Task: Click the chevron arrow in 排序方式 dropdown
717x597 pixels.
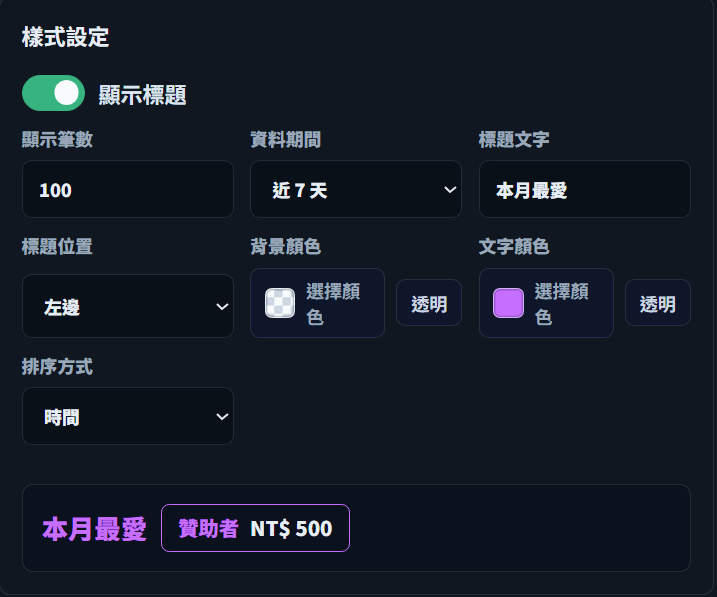Action: (x=222, y=416)
